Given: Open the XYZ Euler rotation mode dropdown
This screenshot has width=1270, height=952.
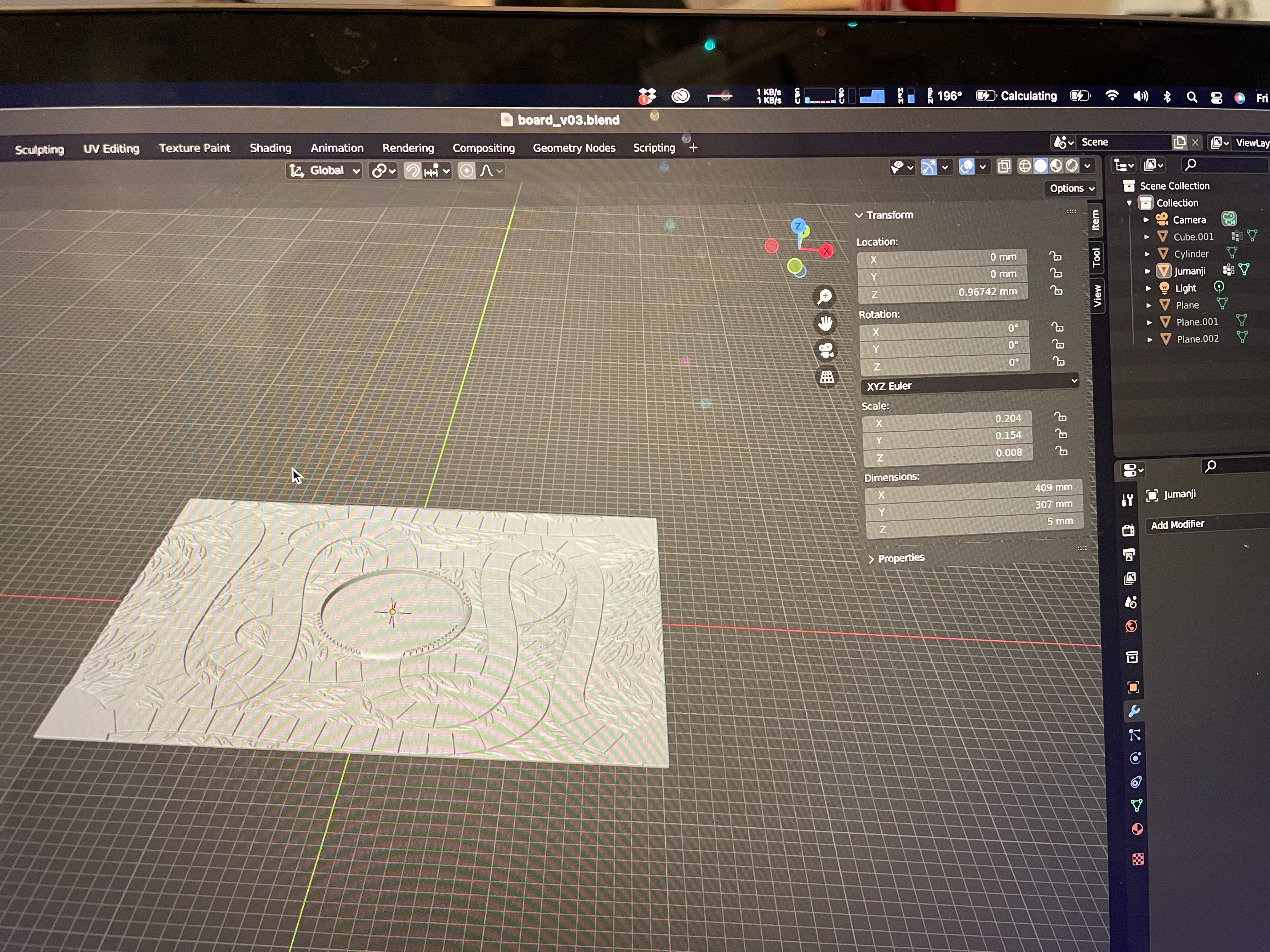Looking at the screenshot, I should (970, 384).
